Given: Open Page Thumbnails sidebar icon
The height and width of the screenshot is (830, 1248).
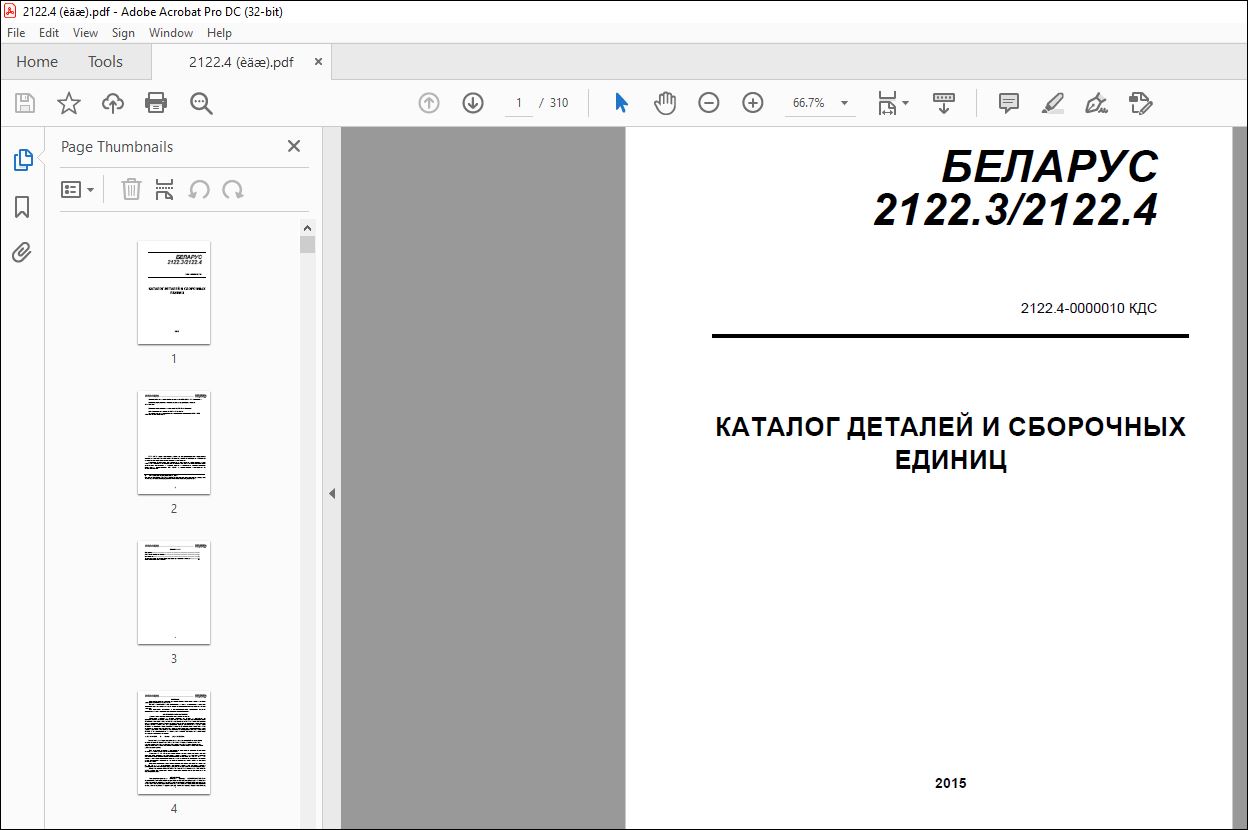Looking at the screenshot, I should 22,160.
